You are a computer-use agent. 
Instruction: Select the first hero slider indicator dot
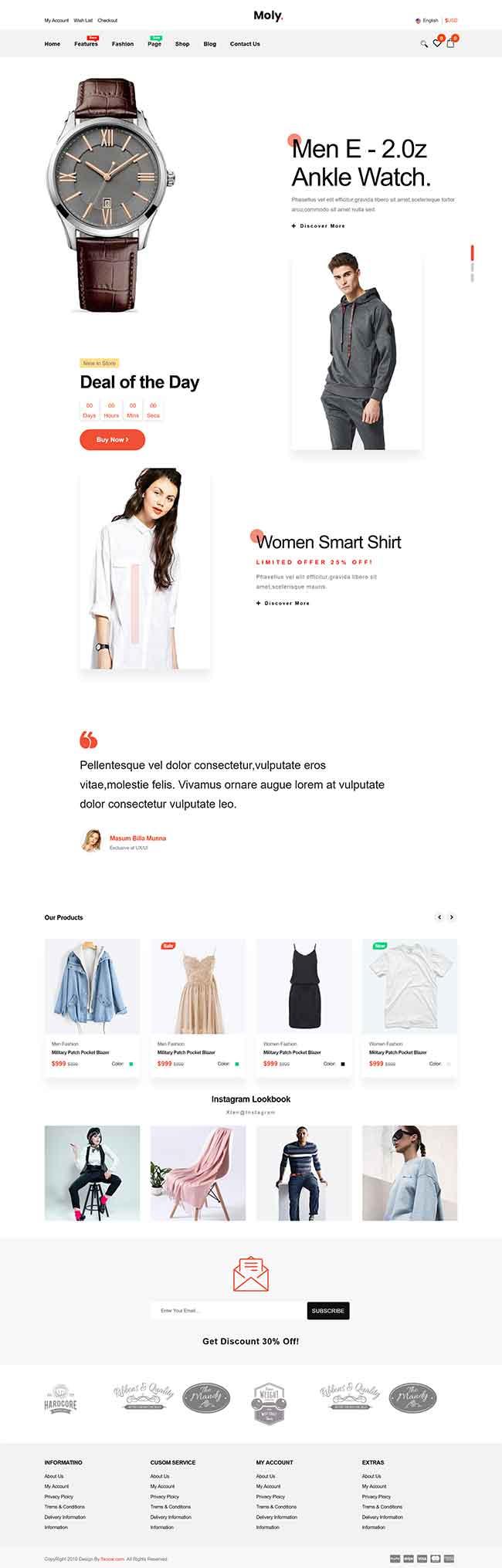[472, 252]
